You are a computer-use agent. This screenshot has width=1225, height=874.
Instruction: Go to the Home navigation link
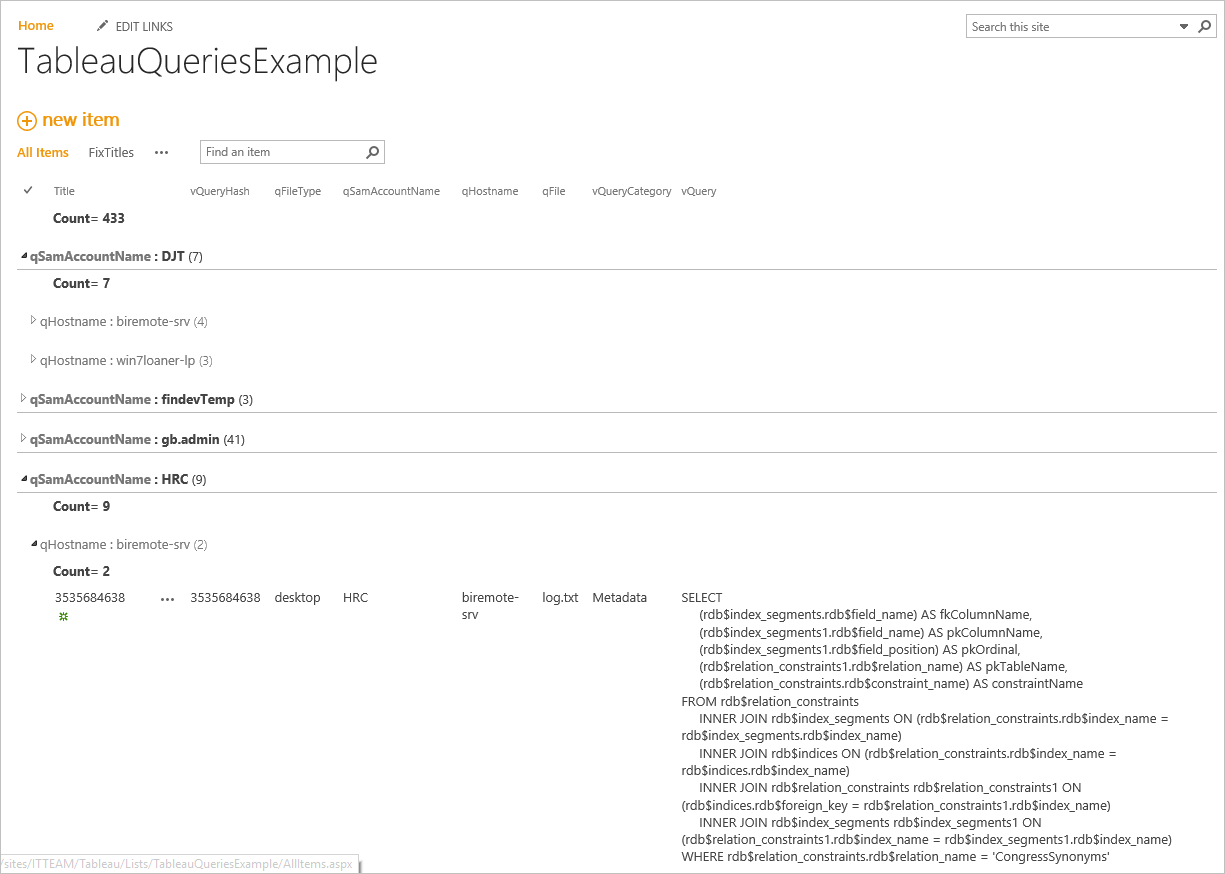coord(36,26)
